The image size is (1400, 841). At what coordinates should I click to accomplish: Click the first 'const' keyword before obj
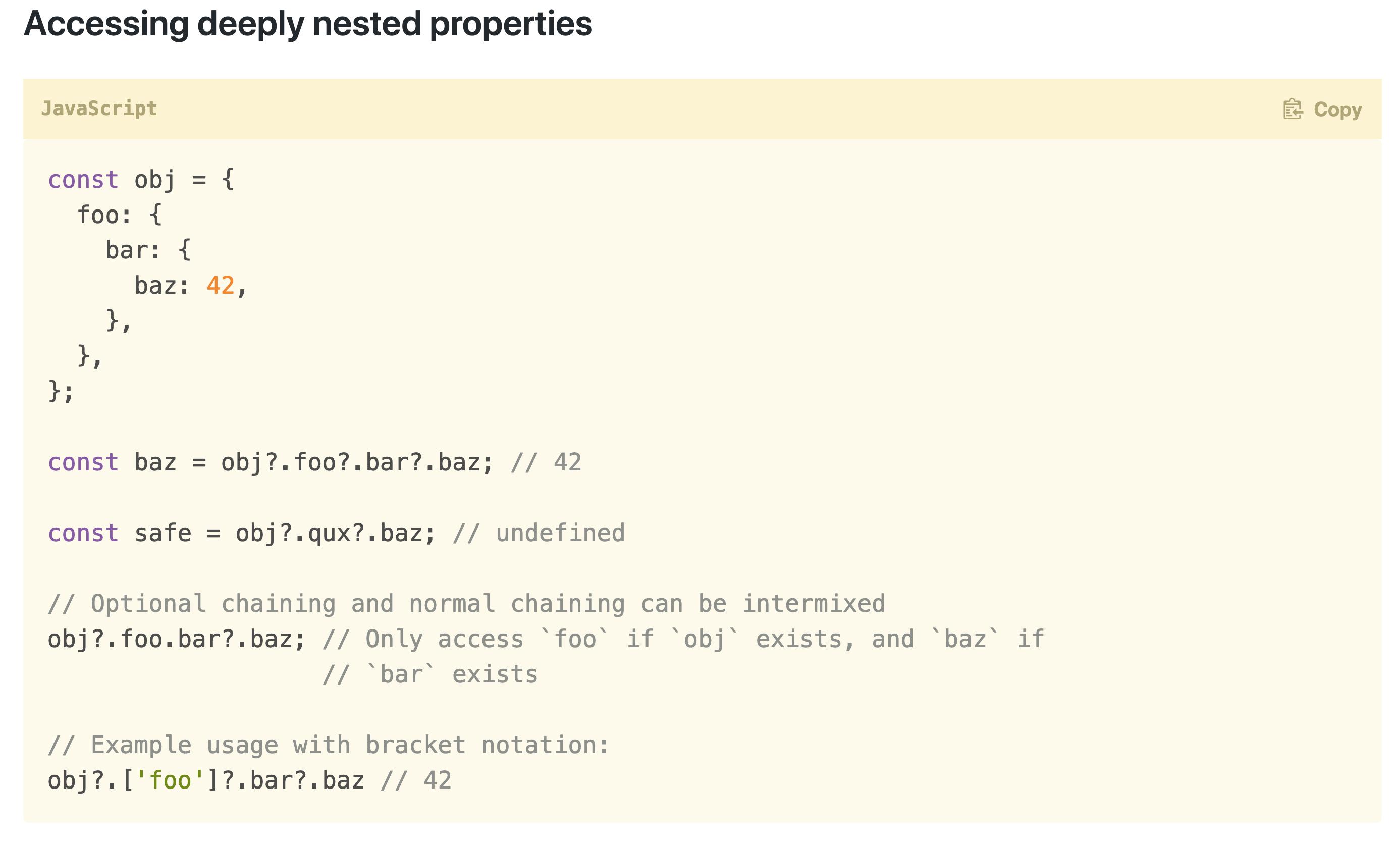pos(83,180)
